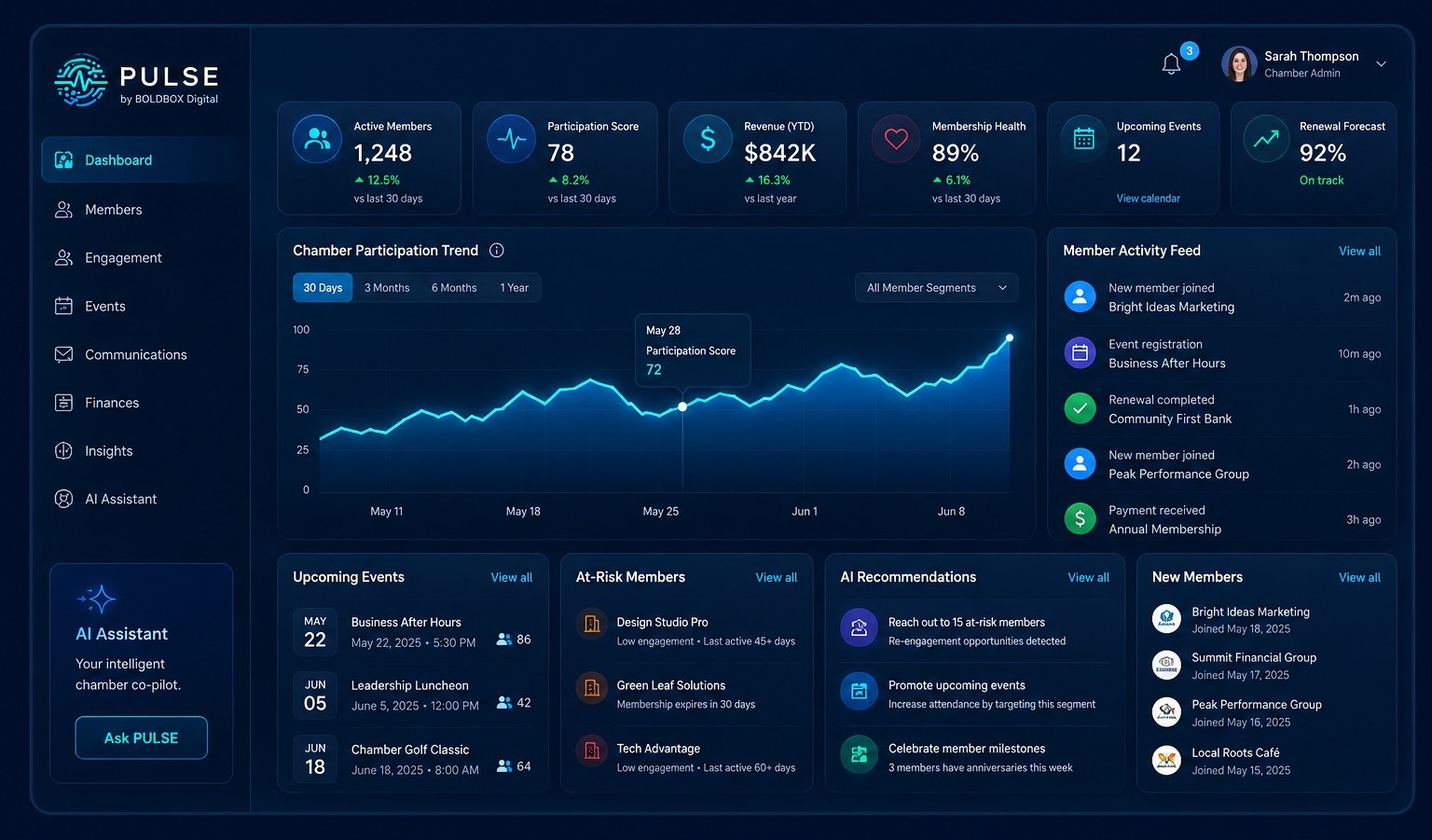Click the info icon beside Chamber Participation Trend
This screenshot has width=1432, height=840.
point(497,250)
